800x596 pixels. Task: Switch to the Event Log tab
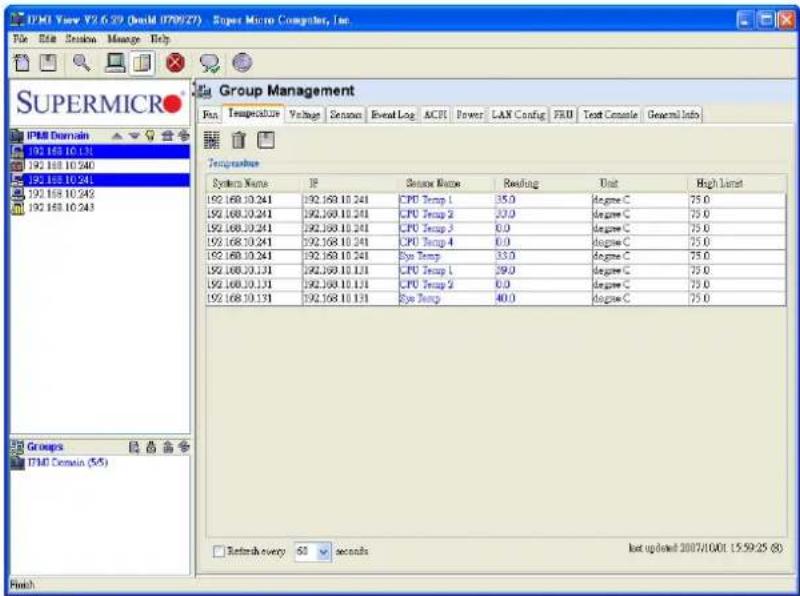(393, 114)
